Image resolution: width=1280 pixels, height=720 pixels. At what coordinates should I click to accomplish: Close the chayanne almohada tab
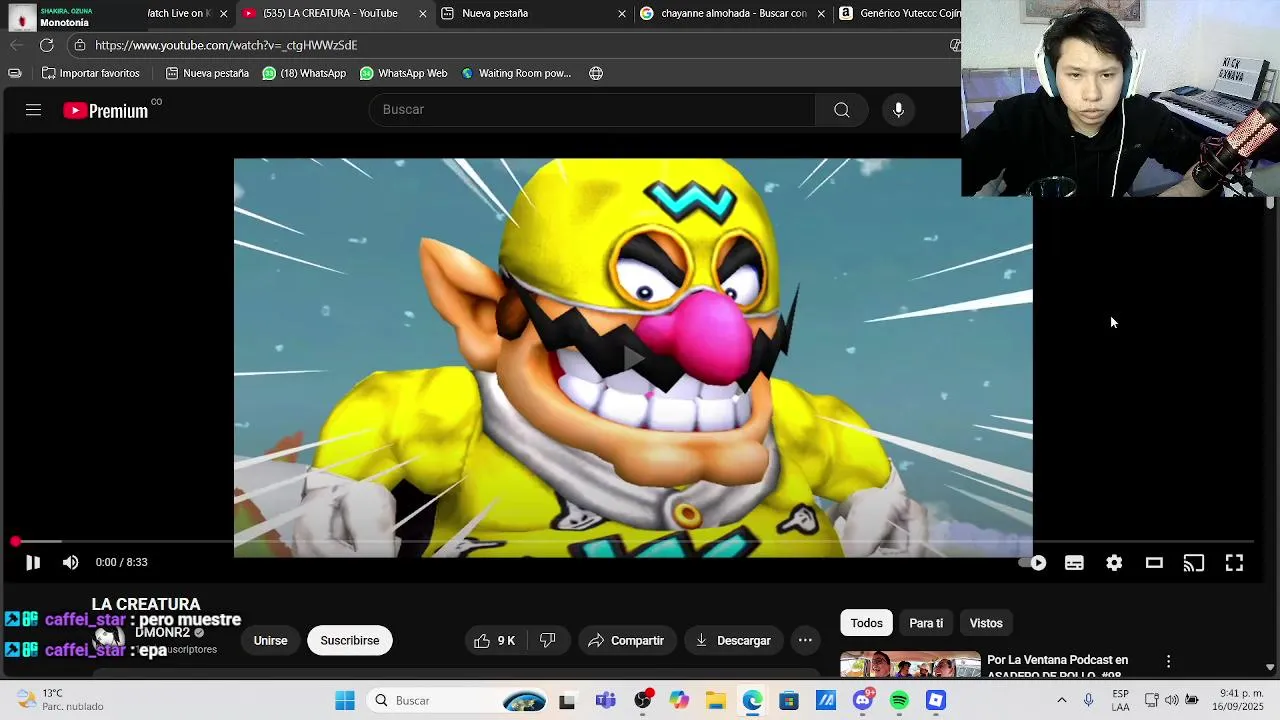click(821, 14)
